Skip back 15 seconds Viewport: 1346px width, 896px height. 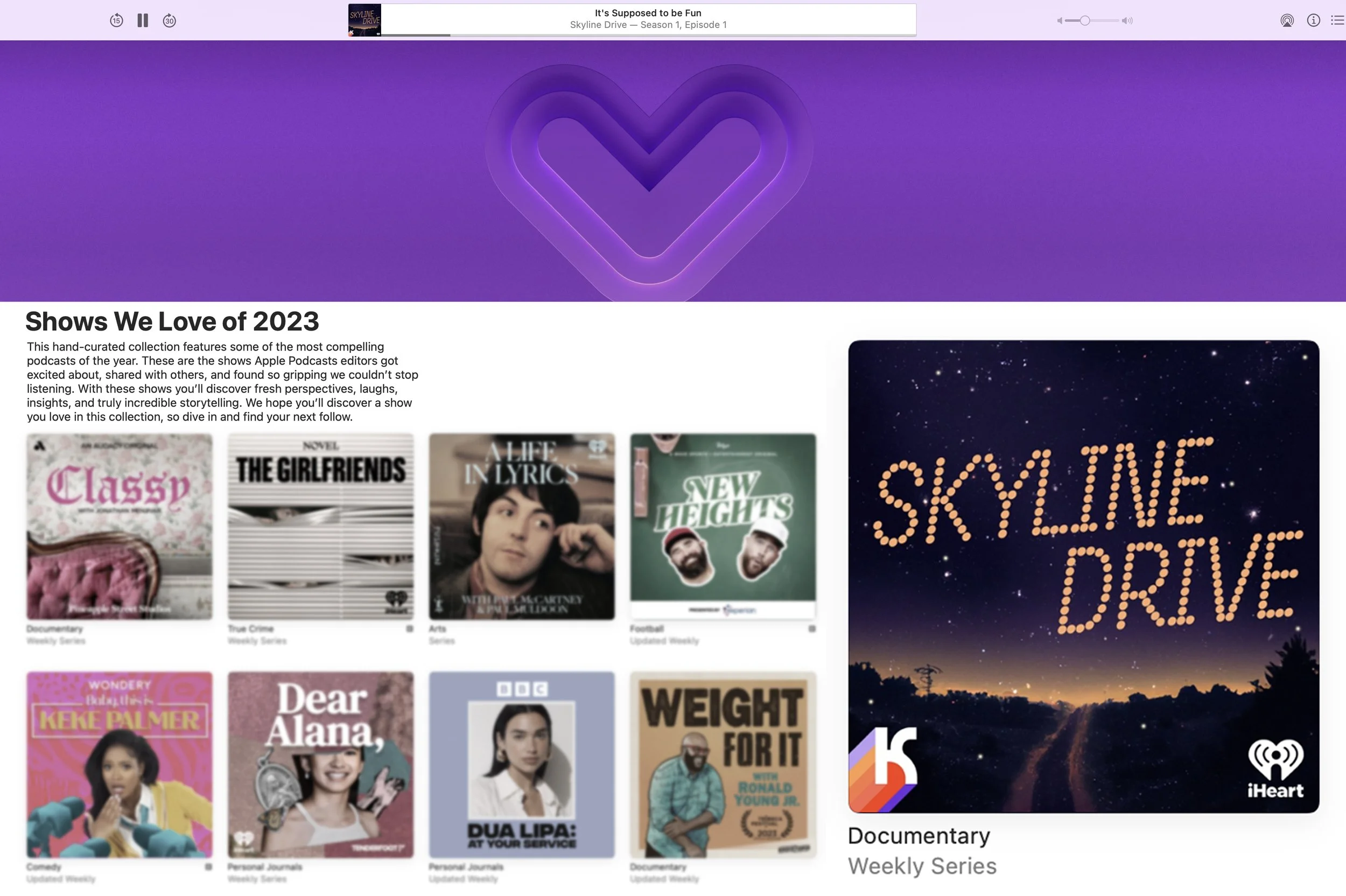pyautogui.click(x=116, y=20)
